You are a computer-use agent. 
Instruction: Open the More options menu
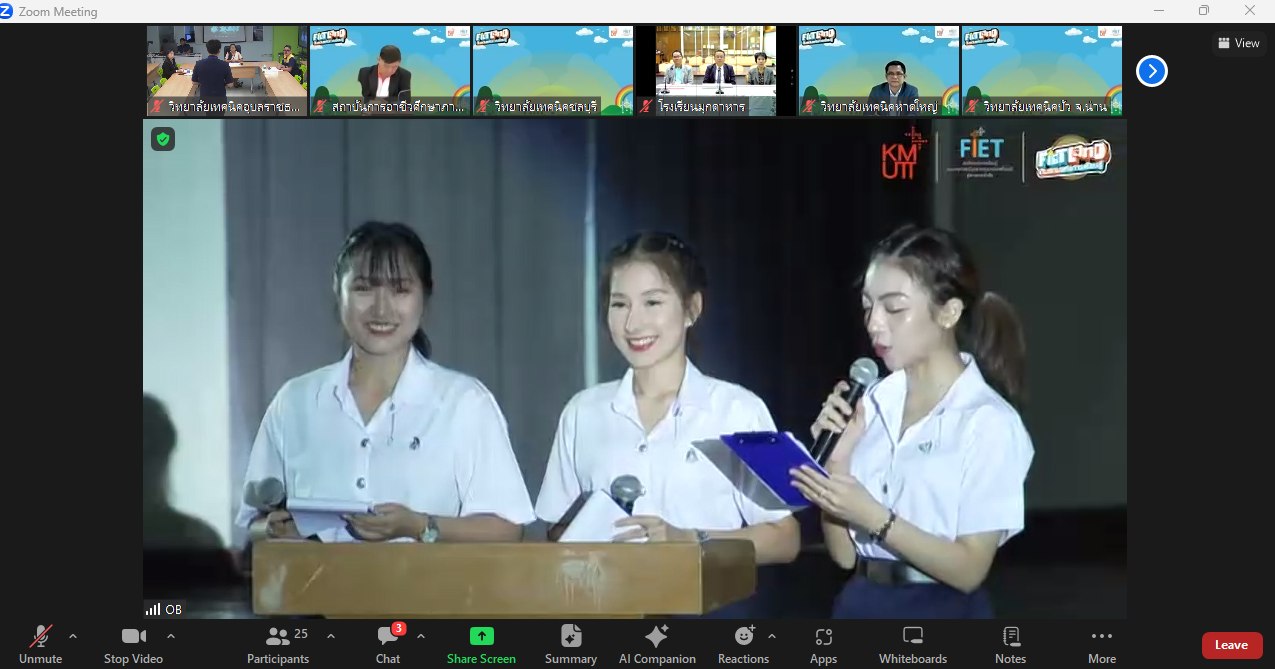[1101, 644]
